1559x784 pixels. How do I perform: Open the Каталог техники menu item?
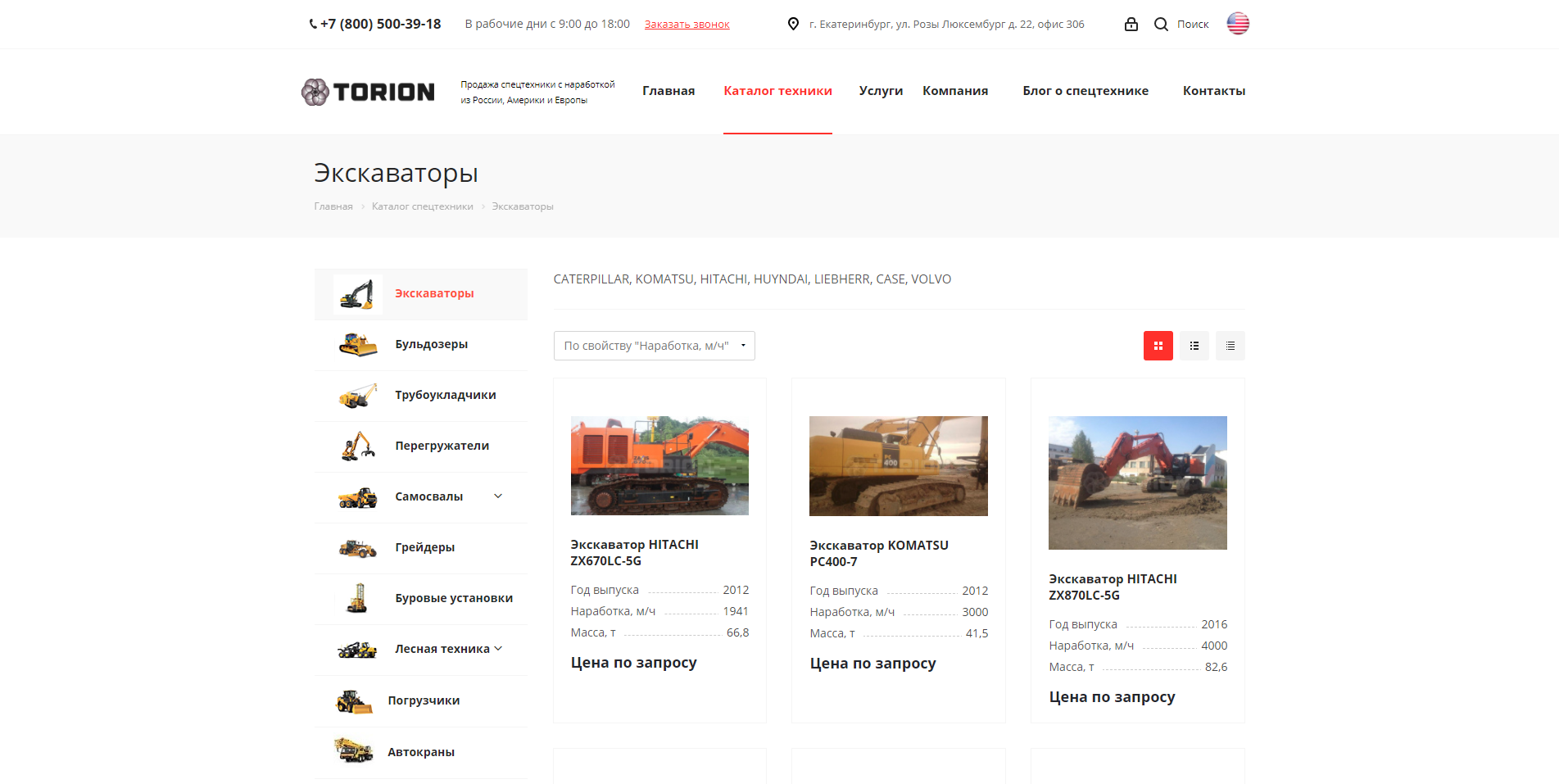click(778, 91)
